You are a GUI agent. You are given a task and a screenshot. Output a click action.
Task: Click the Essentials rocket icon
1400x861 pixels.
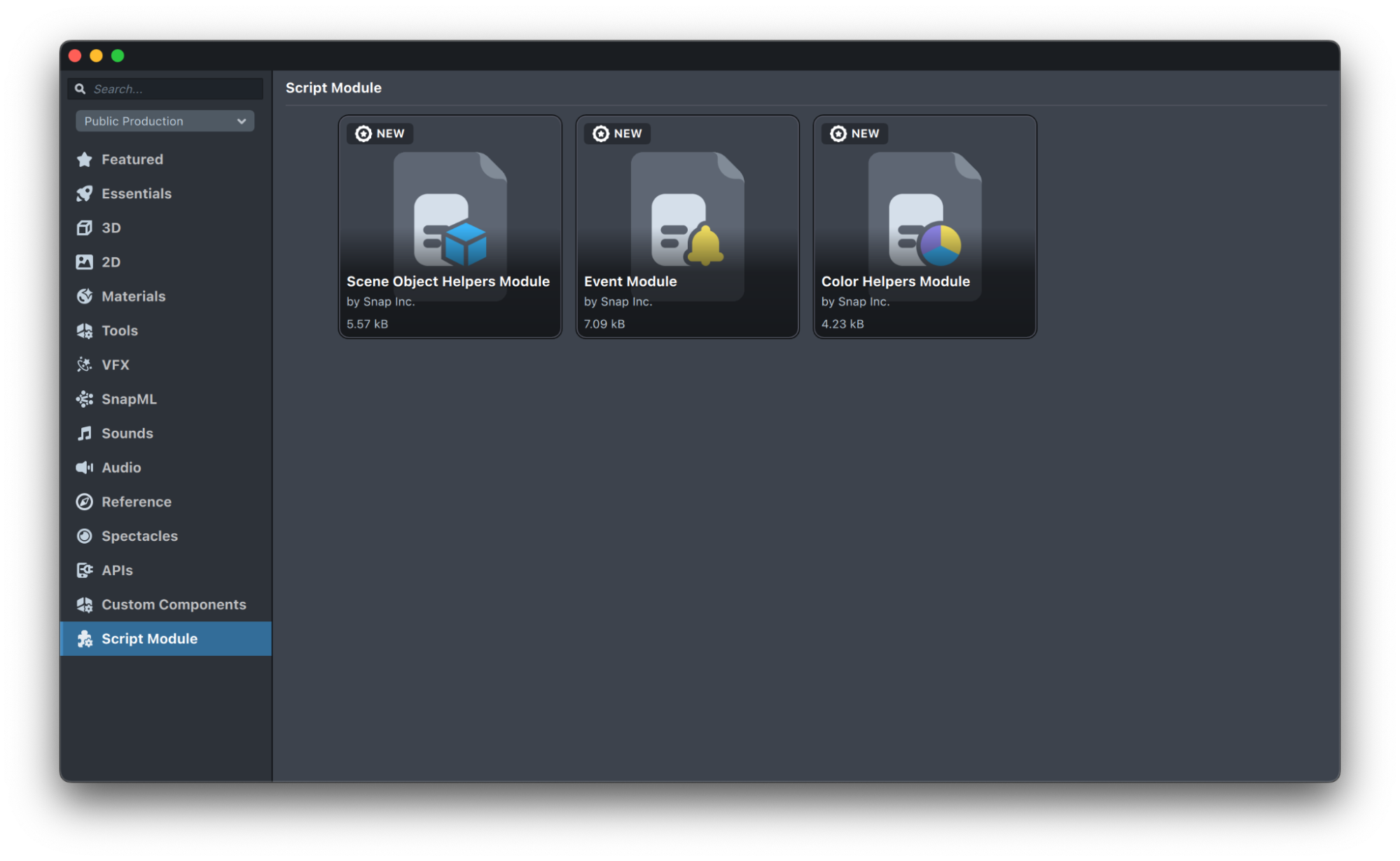pos(85,194)
